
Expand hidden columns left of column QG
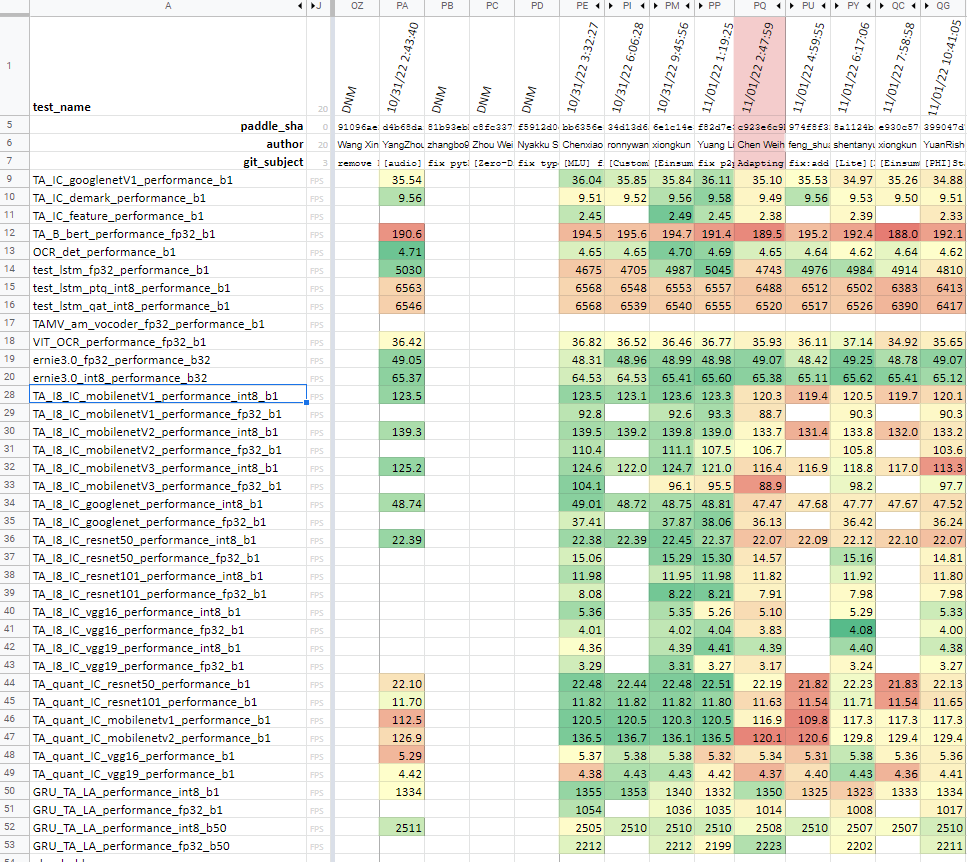tap(927, 6)
